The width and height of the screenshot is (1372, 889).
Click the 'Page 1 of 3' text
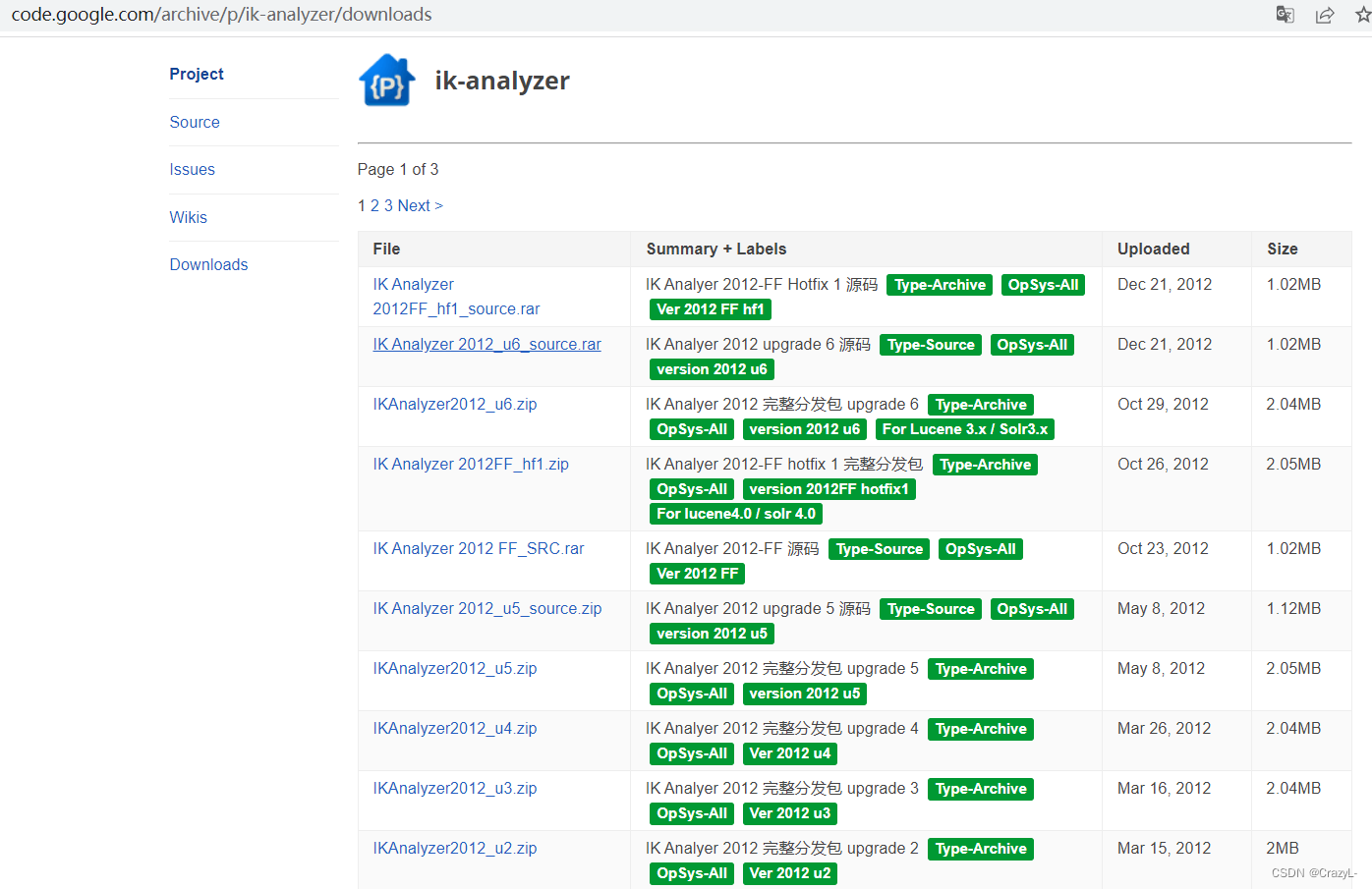click(x=398, y=169)
